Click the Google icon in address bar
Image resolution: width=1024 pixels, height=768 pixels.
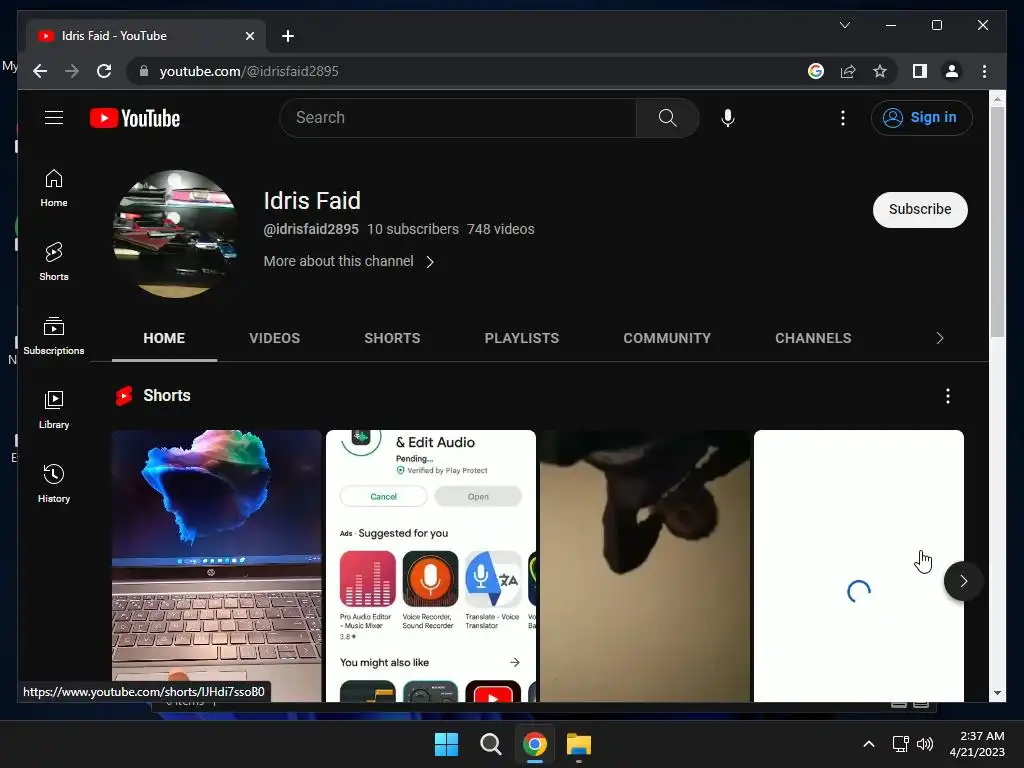point(816,71)
